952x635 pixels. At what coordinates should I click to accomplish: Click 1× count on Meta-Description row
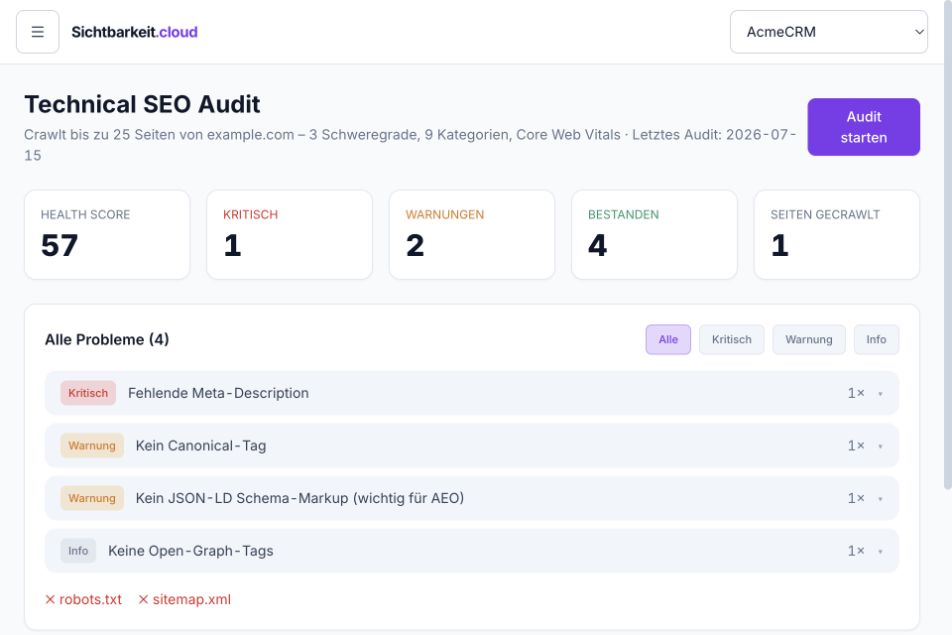(x=856, y=393)
